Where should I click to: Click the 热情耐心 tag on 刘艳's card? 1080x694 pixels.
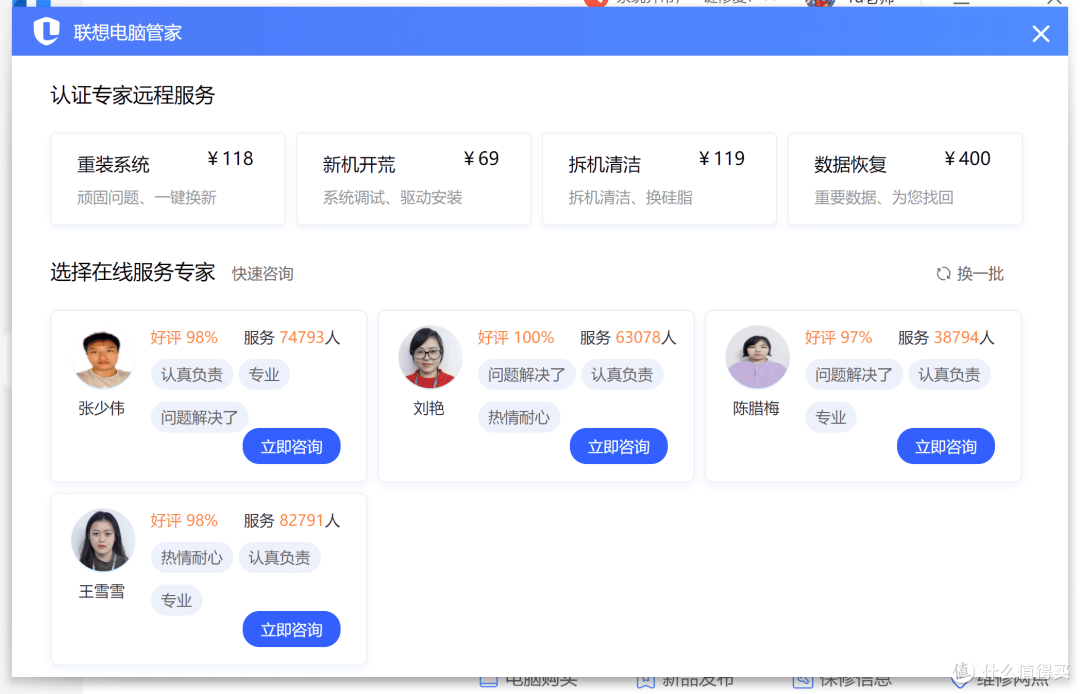click(519, 417)
